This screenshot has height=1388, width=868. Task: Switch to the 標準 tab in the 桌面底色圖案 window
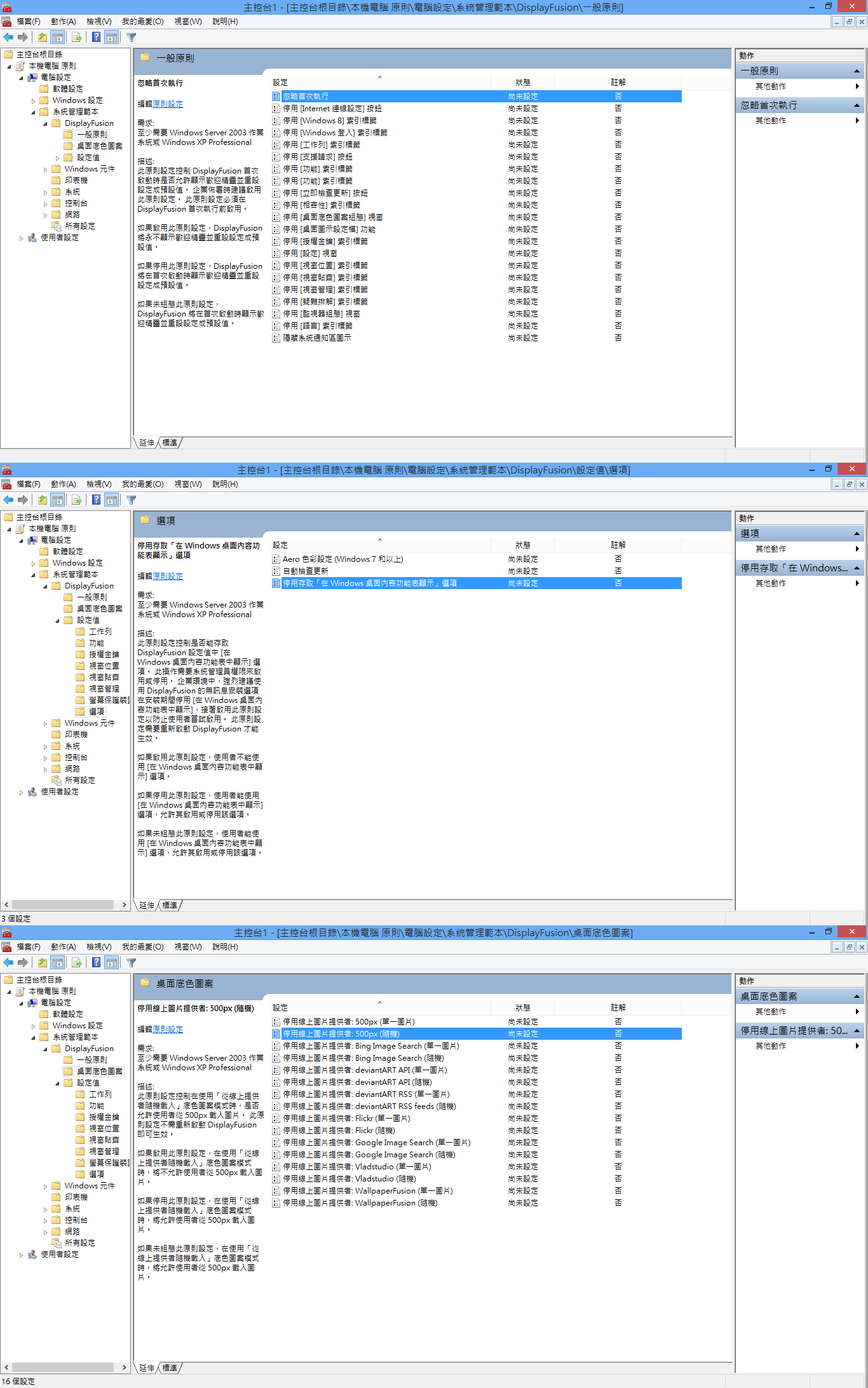click(x=170, y=1368)
